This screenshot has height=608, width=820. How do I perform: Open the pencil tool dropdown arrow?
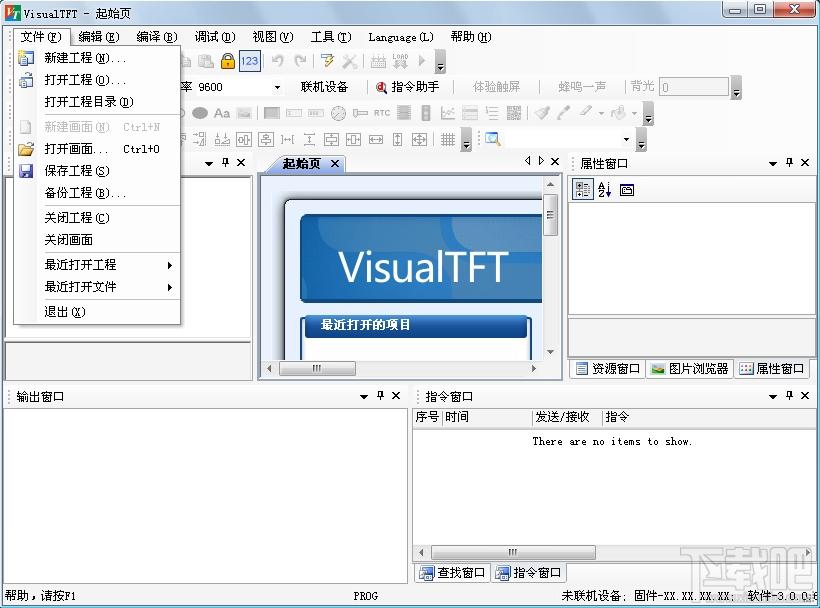pos(601,113)
